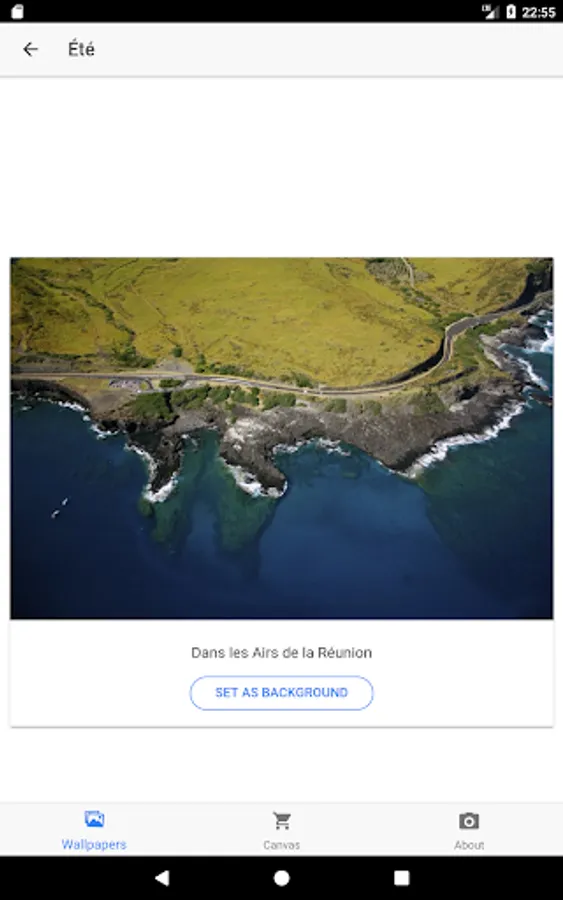Image resolution: width=563 pixels, height=900 pixels.
Task: Tap the SD card notification icon
Action: coord(17,11)
